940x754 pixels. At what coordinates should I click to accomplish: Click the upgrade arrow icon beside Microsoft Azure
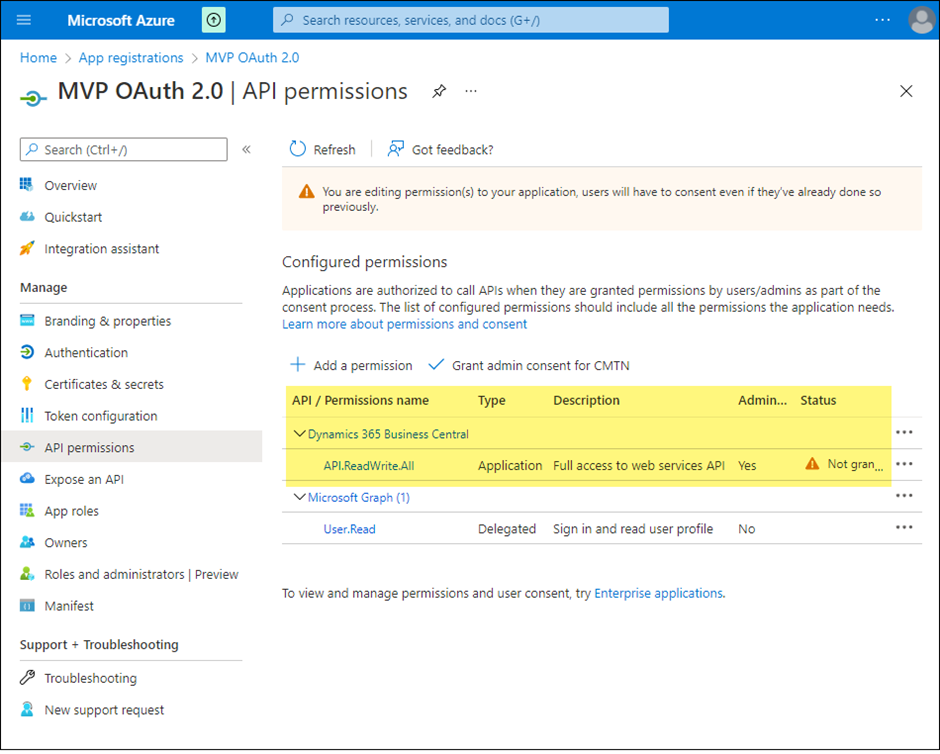point(213,20)
